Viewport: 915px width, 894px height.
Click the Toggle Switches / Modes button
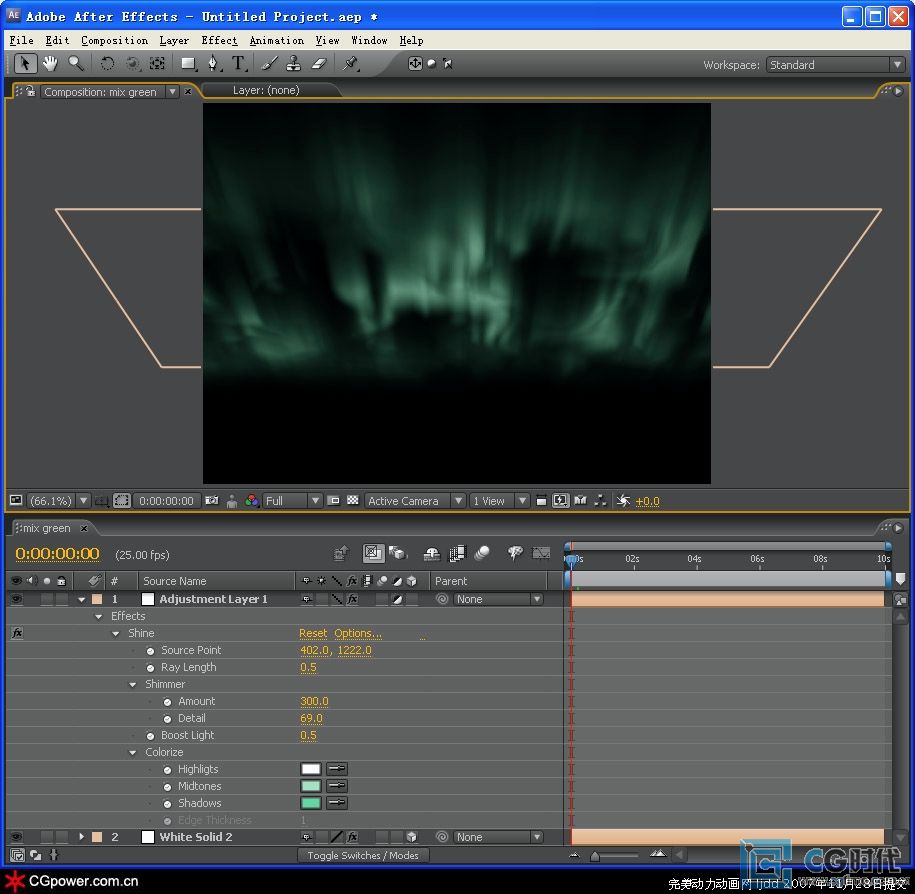tap(363, 855)
